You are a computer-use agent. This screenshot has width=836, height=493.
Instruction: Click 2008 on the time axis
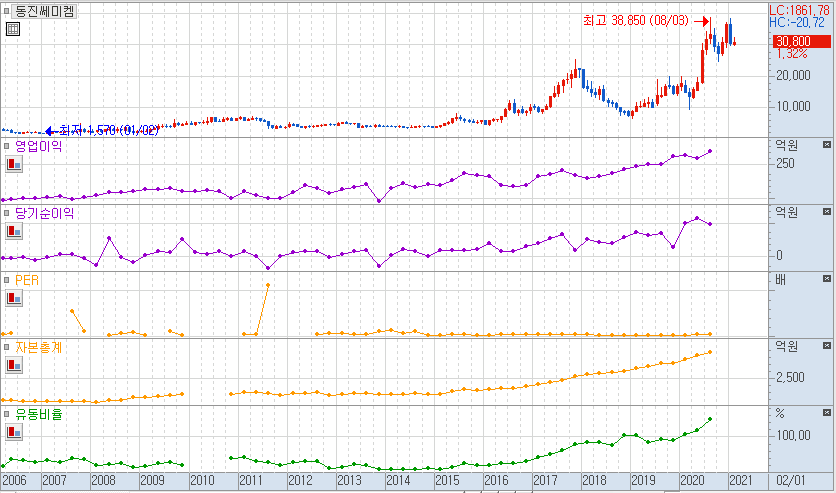click(103, 480)
